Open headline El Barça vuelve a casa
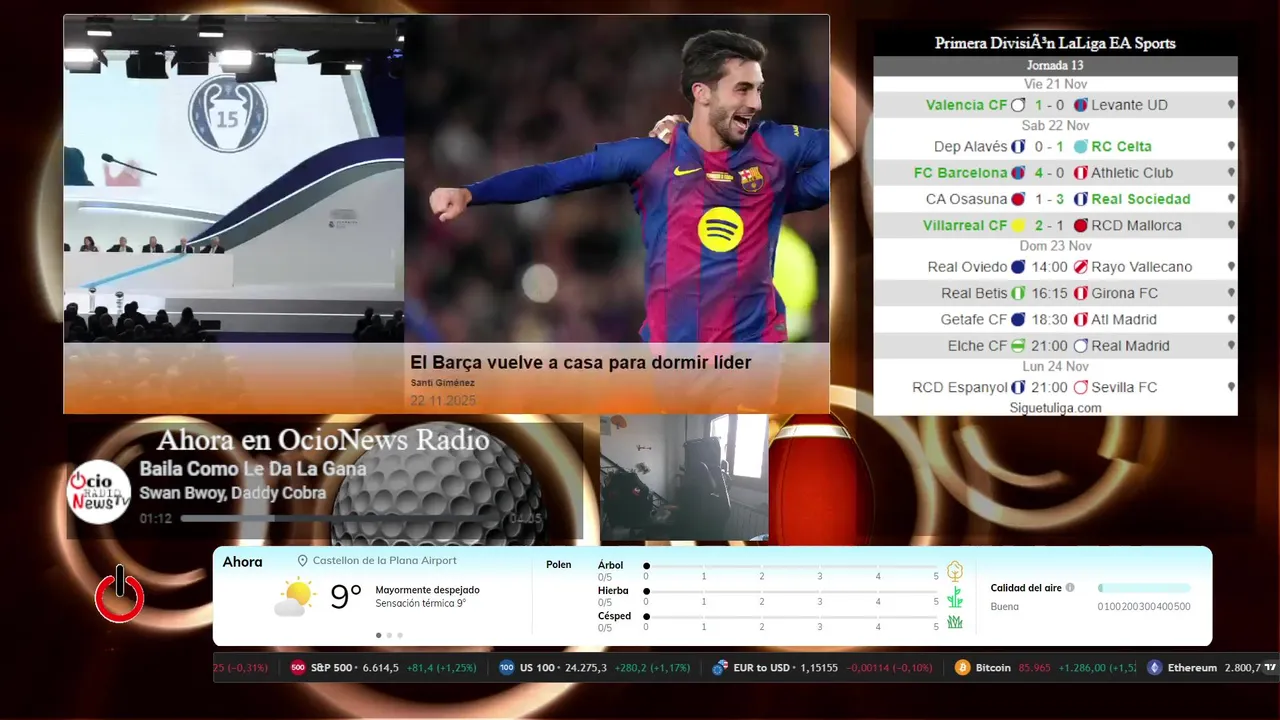 [x=580, y=362]
